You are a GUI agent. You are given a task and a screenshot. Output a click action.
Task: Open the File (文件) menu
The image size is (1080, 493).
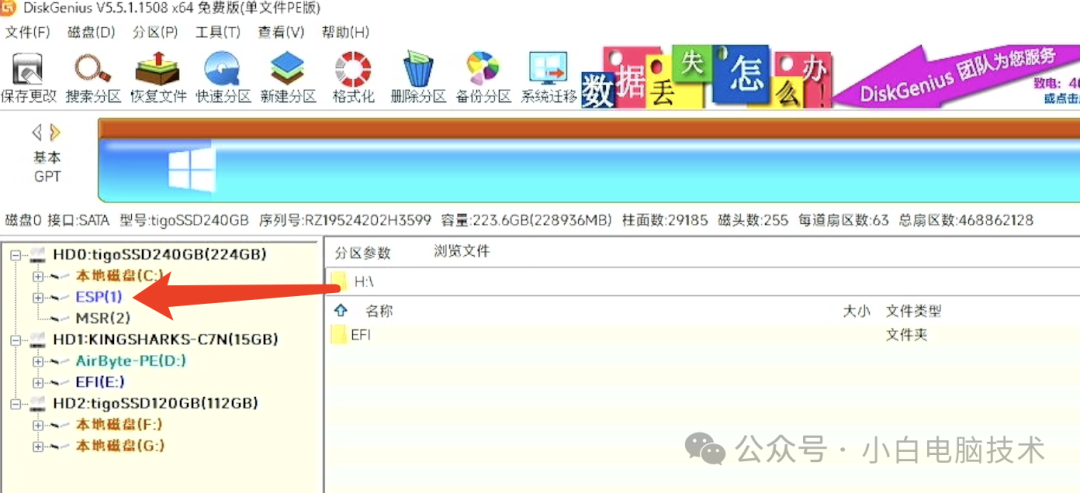tap(28, 32)
